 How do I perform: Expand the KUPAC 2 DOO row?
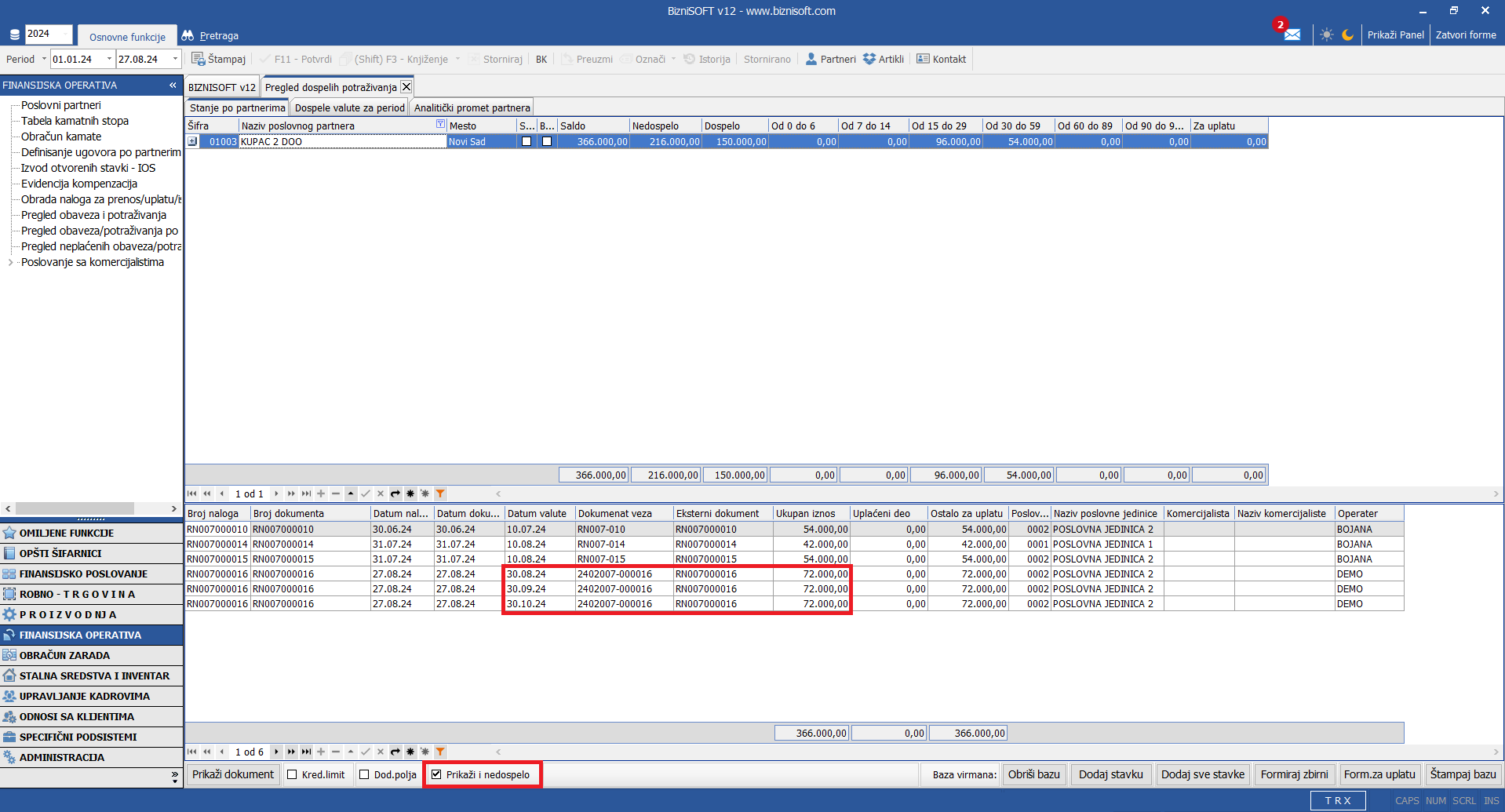coord(192,141)
